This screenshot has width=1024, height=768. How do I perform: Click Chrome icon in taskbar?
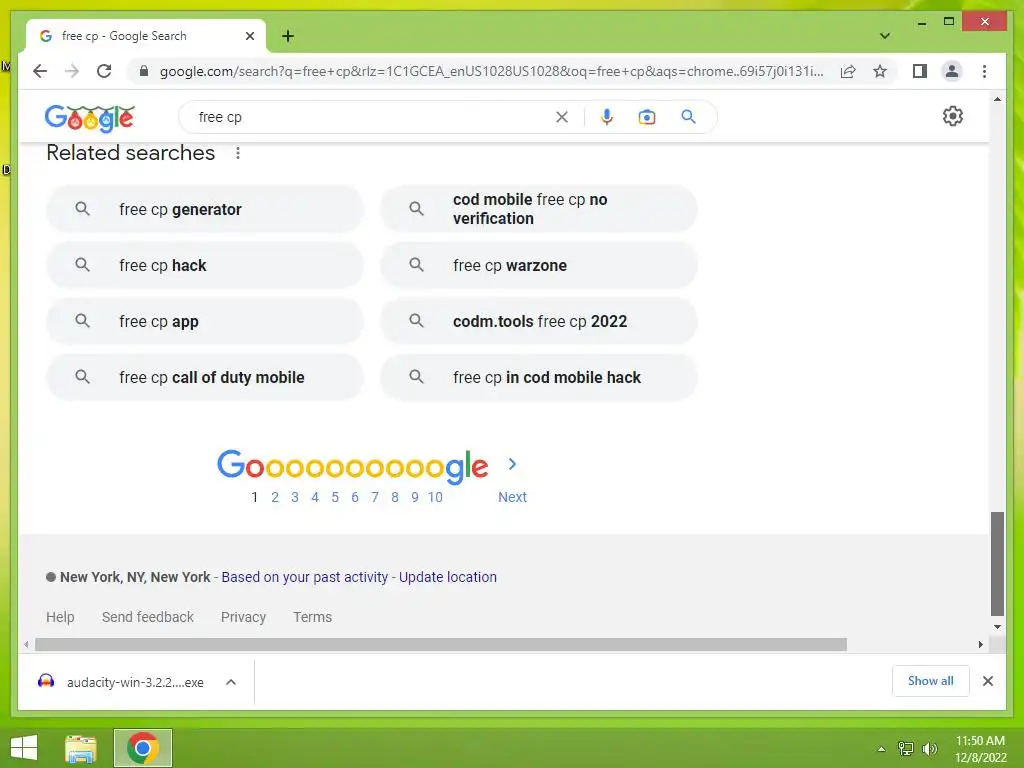142,748
